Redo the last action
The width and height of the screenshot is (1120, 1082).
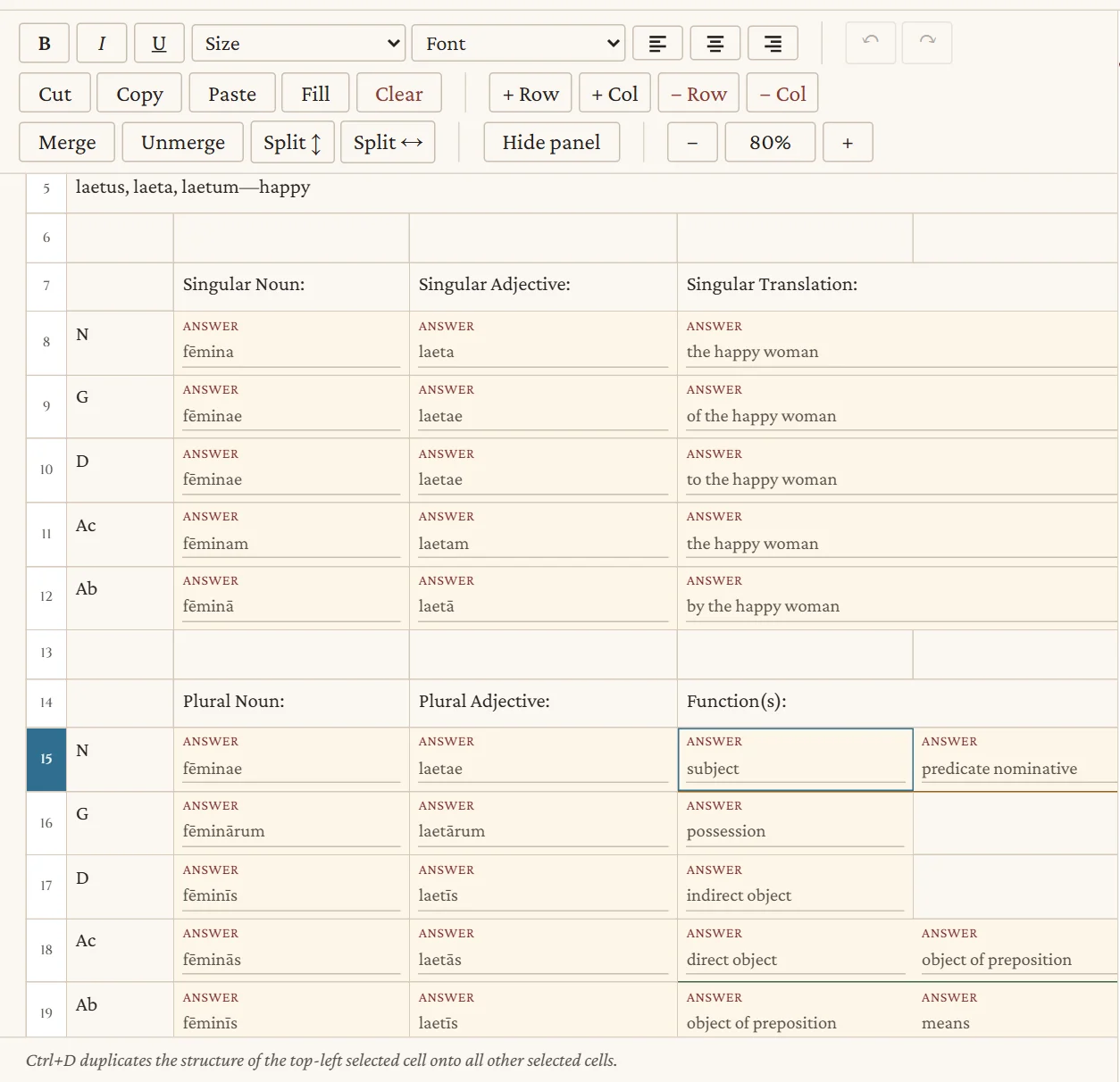[x=927, y=43]
